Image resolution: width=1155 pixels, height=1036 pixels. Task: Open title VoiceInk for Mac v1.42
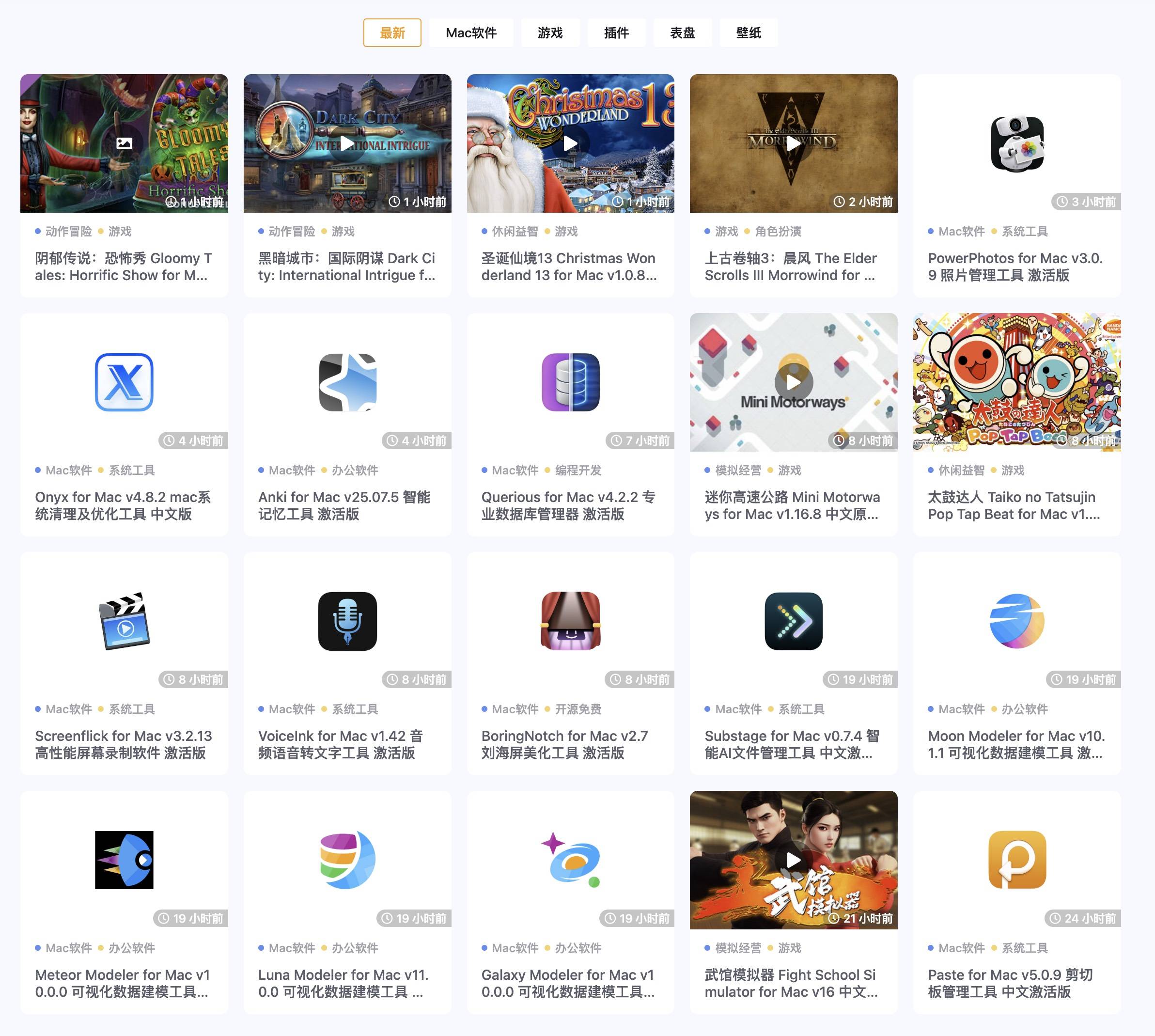pyautogui.click(x=341, y=744)
